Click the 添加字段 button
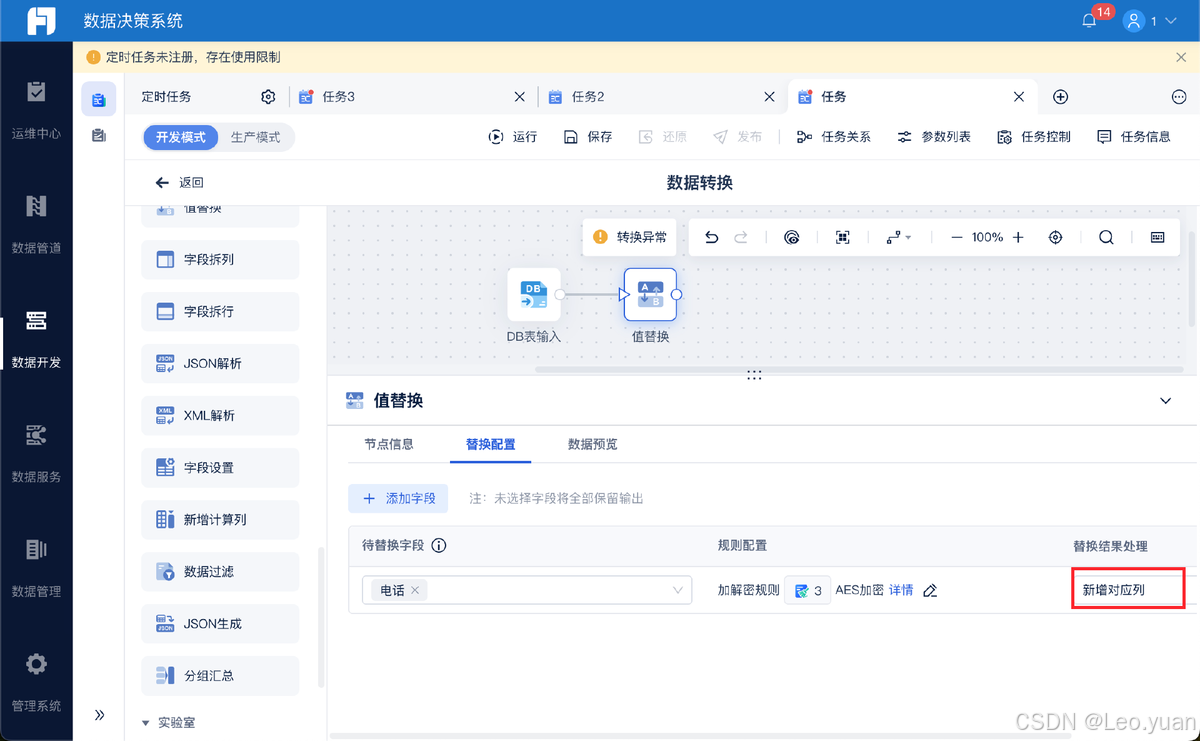This screenshot has height=741, width=1200. (398, 498)
